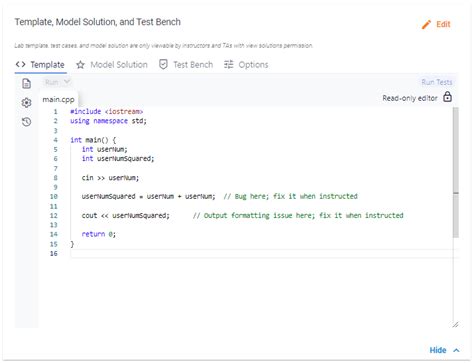The width and height of the screenshot is (474, 363).
Task: Open the file explorer document icon
Action: pos(26,83)
